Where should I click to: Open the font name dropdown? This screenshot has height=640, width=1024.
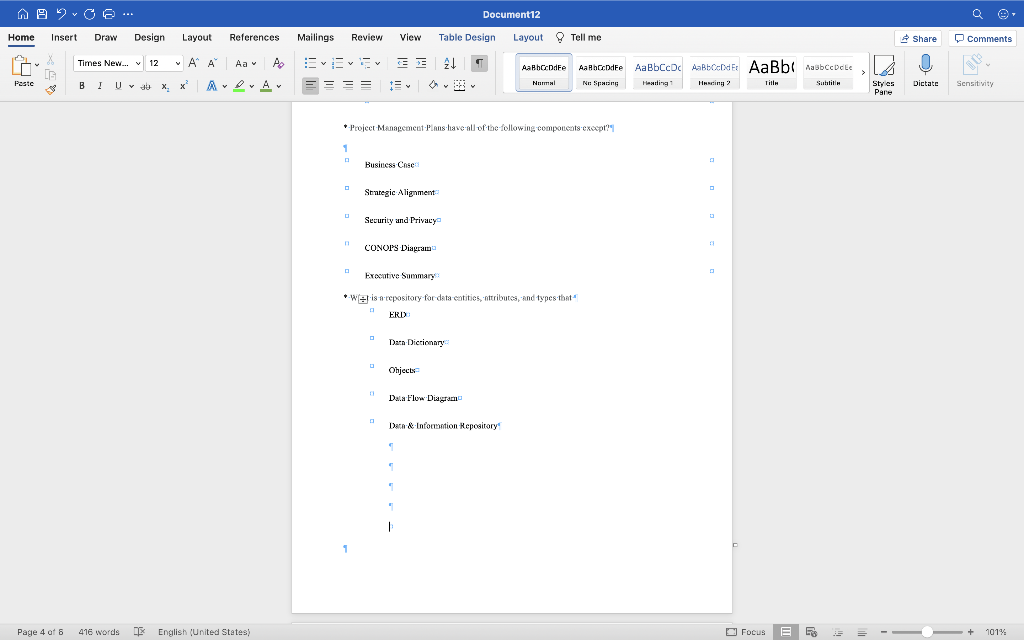tap(137, 63)
